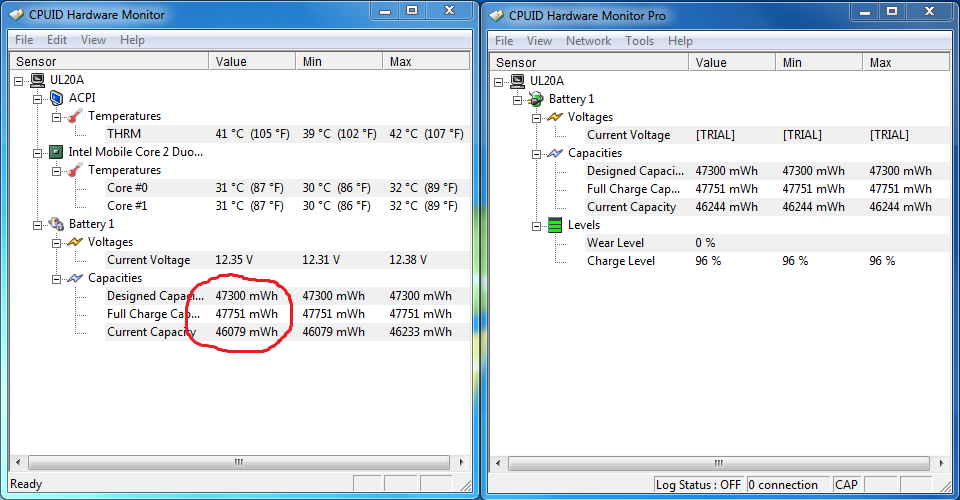Screen dimensions: 960x500
Task: Click the right scroll arrow in Hardware Monitor
Action: tap(461, 463)
